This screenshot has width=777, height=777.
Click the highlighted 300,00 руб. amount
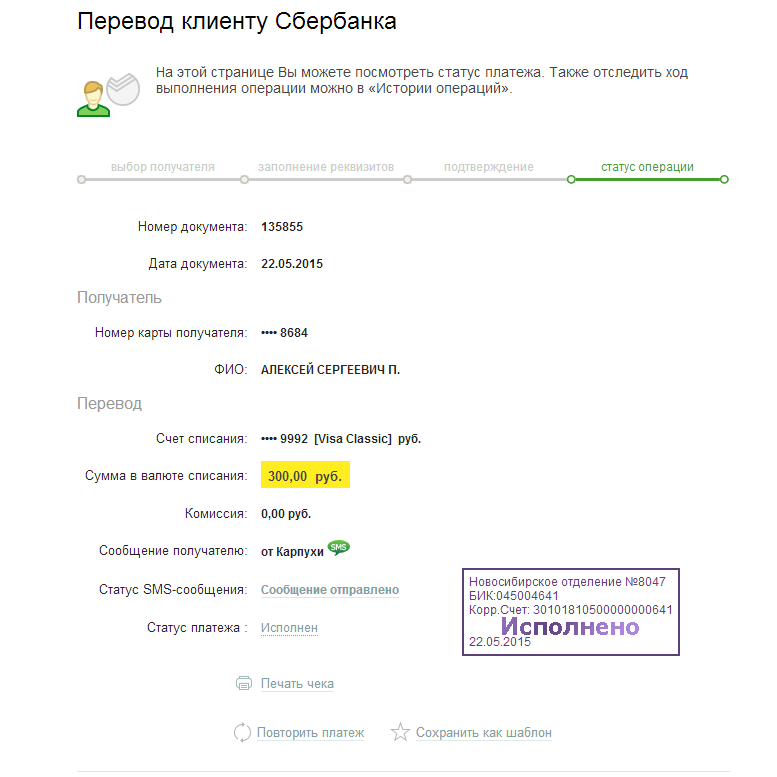click(x=305, y=477)
